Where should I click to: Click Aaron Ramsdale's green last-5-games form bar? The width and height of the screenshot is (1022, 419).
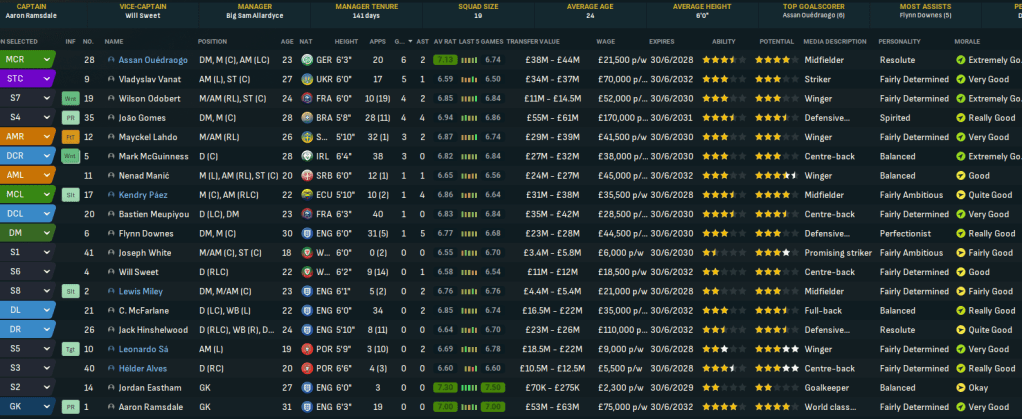[x=491, y=407]
